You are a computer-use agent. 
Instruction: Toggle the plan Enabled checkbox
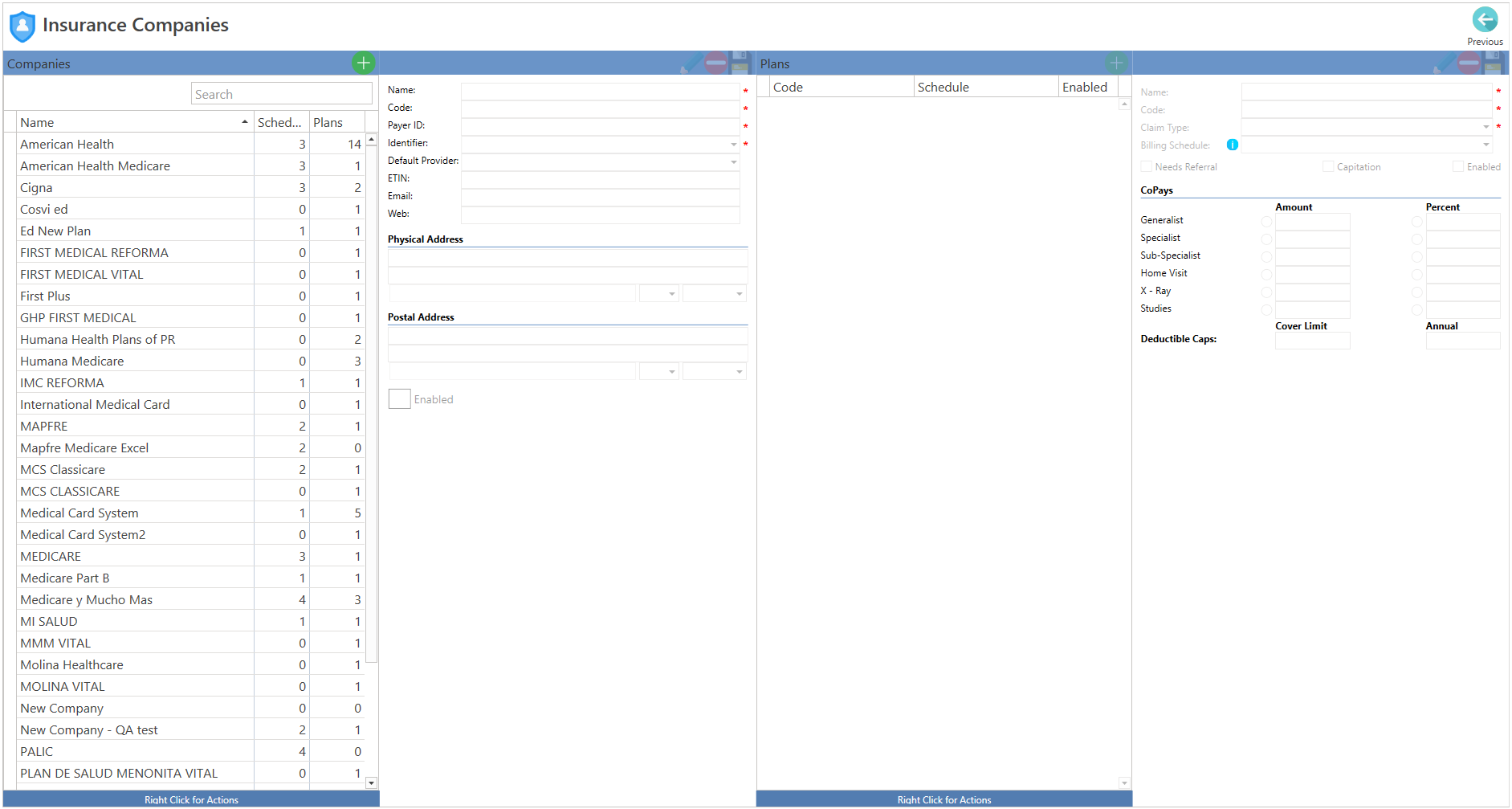click(x=1458, y=166)
